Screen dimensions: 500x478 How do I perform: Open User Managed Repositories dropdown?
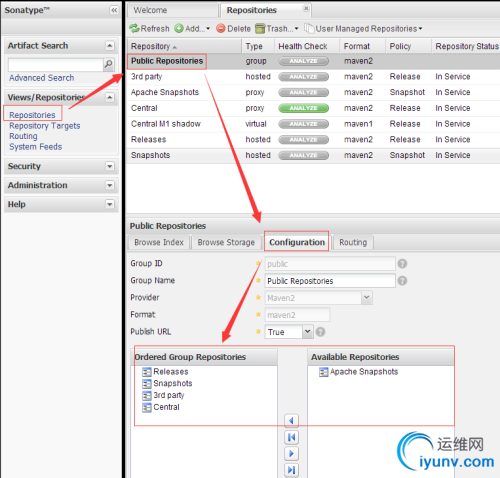363,29
